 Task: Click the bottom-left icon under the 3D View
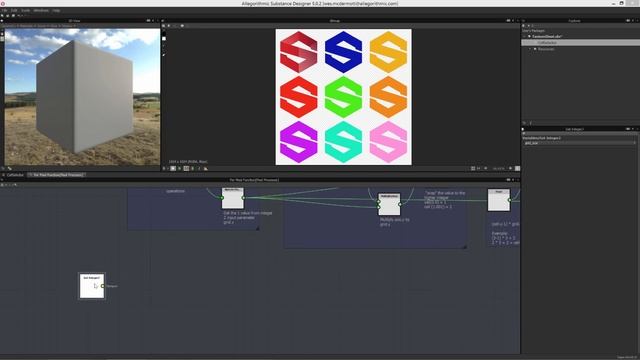(3, 168)
